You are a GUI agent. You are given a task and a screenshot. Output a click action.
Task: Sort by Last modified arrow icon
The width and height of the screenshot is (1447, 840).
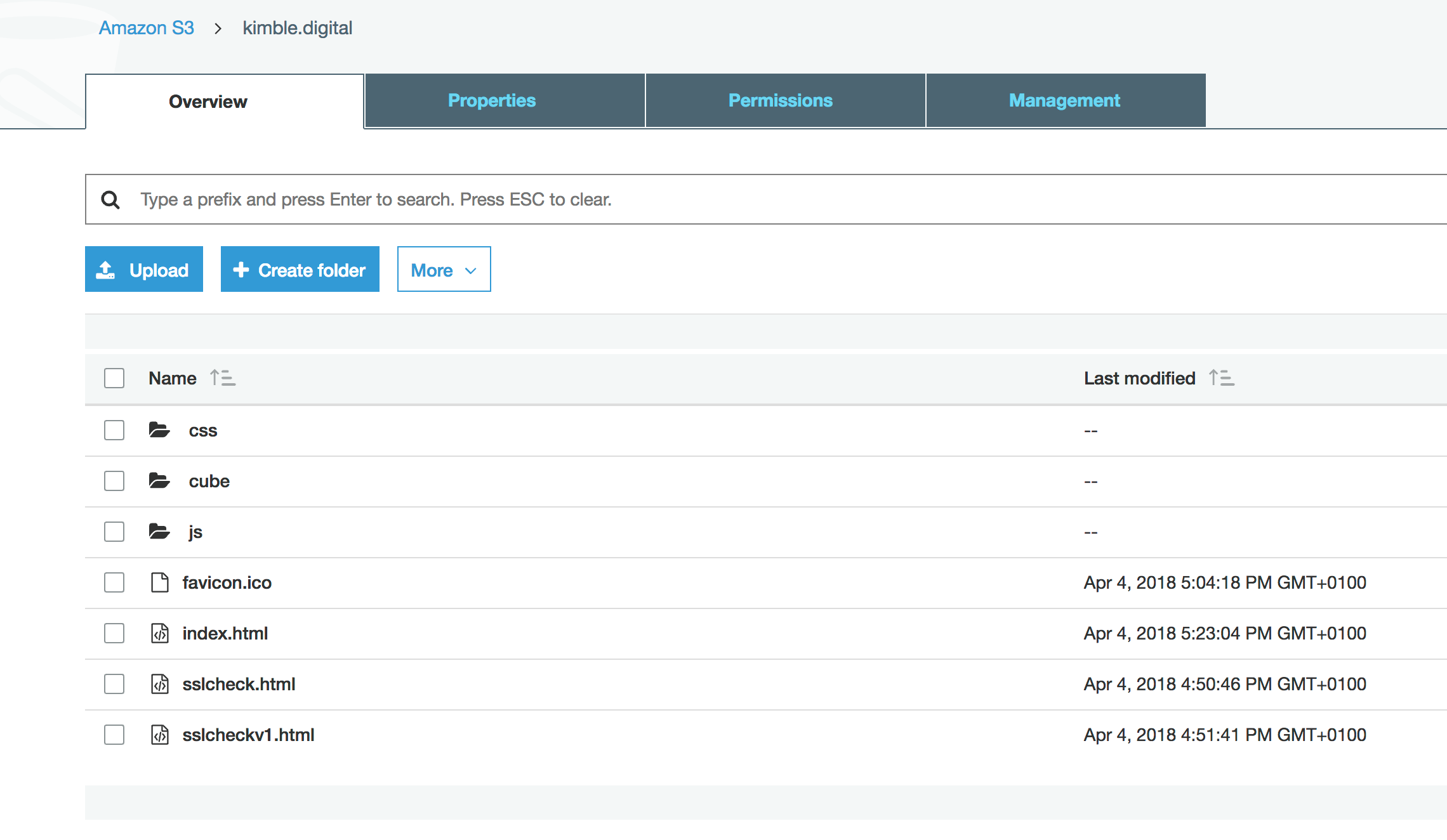pyautogui.click(x=1222, y=378)
